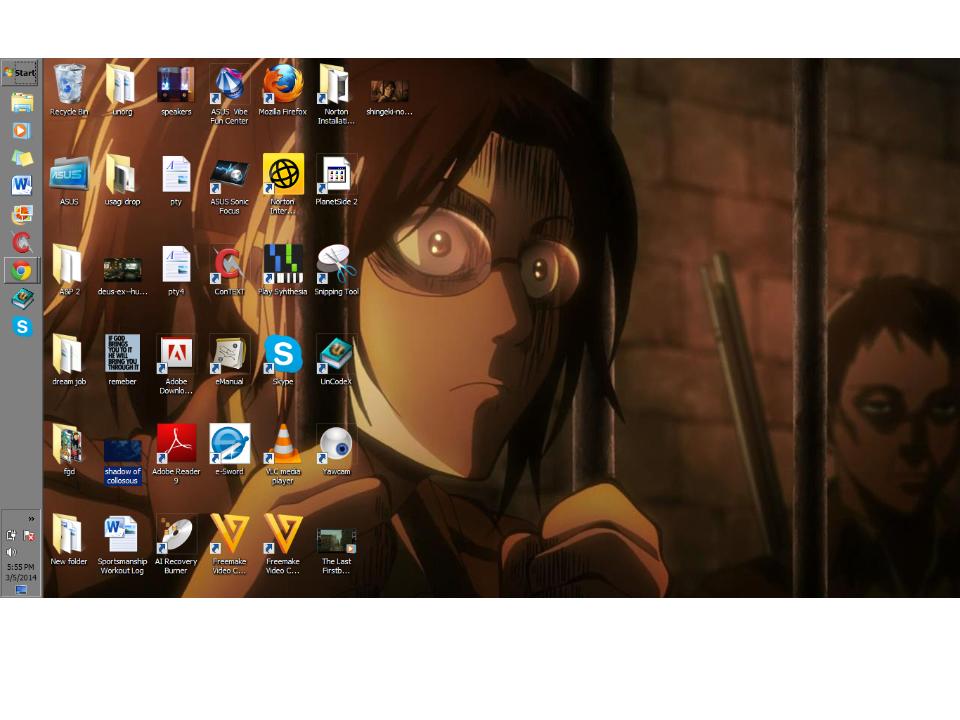Open the power status tray icon

click(x=12, y=535)
